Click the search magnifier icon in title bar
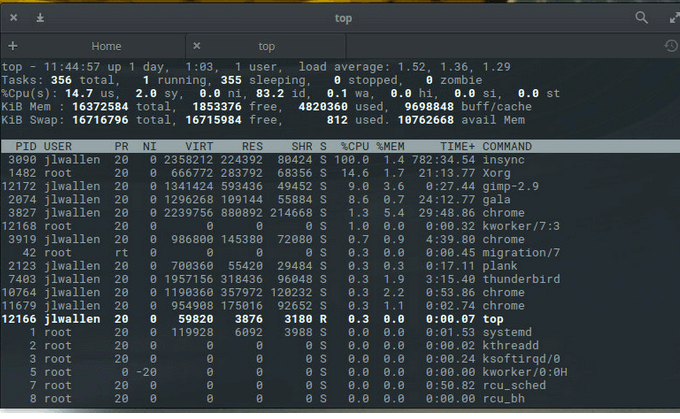The height and width of the screenshot is (419, 680). [x=642, y=18]
